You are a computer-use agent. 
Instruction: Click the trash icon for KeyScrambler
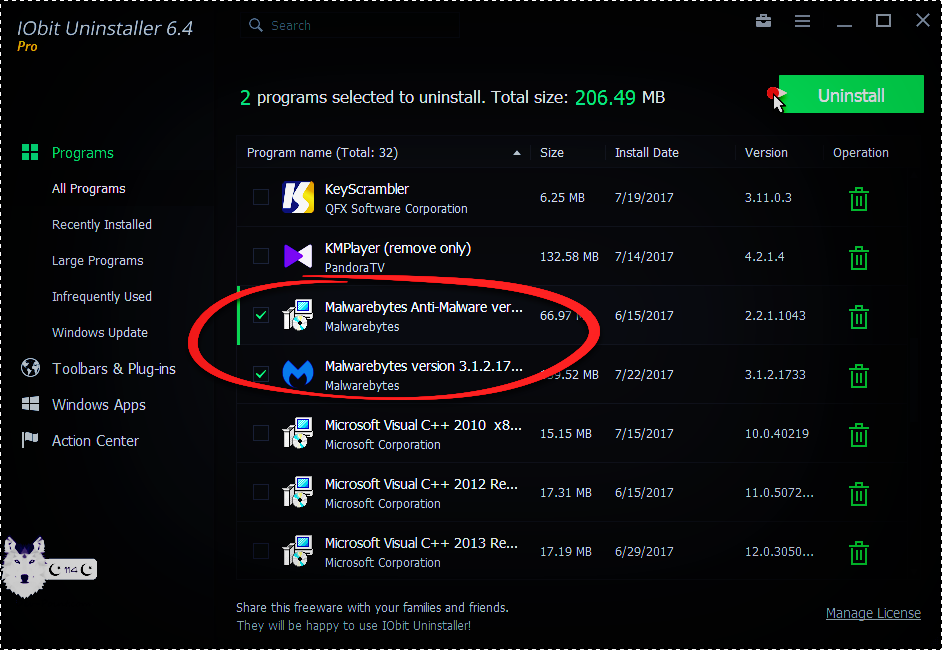tap(858, 198)
